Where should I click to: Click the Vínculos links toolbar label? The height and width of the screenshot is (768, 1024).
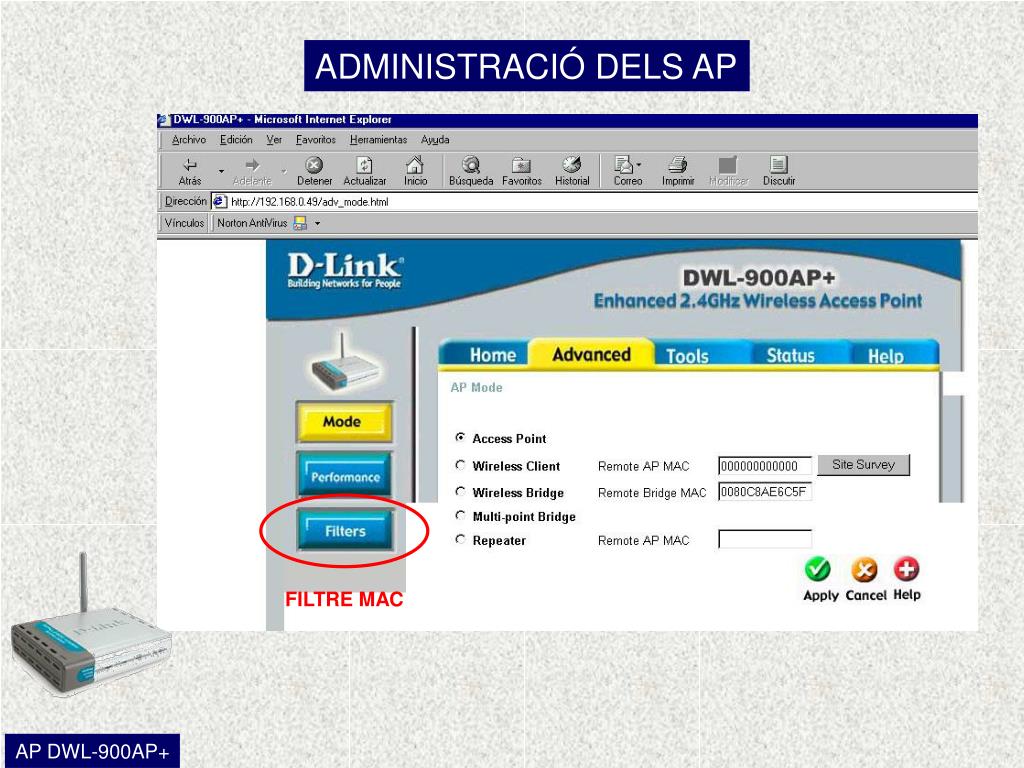point(184,223)
